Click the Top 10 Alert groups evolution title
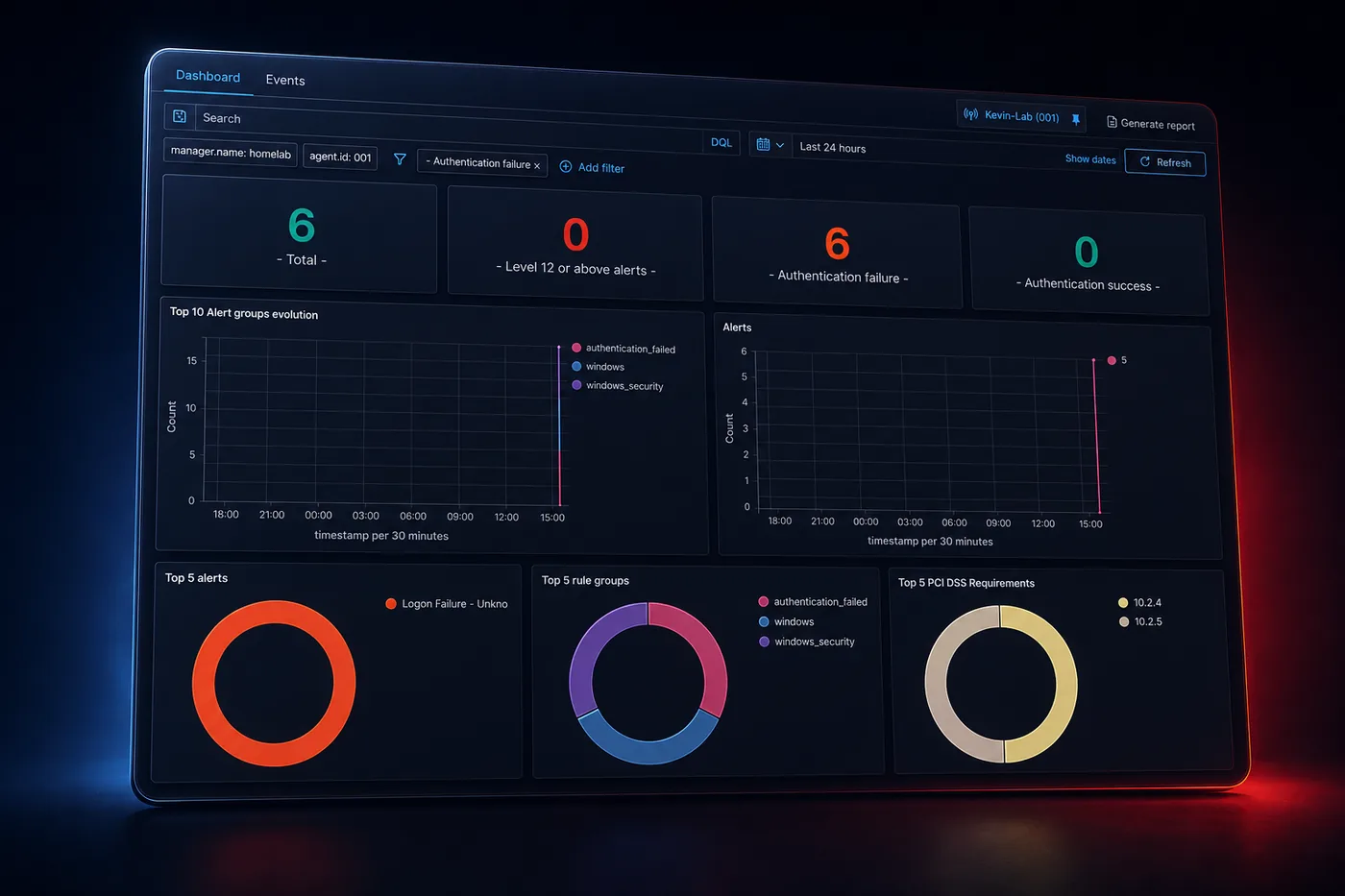The width and height of the screenshot is (1345, 896). [244, 313]
